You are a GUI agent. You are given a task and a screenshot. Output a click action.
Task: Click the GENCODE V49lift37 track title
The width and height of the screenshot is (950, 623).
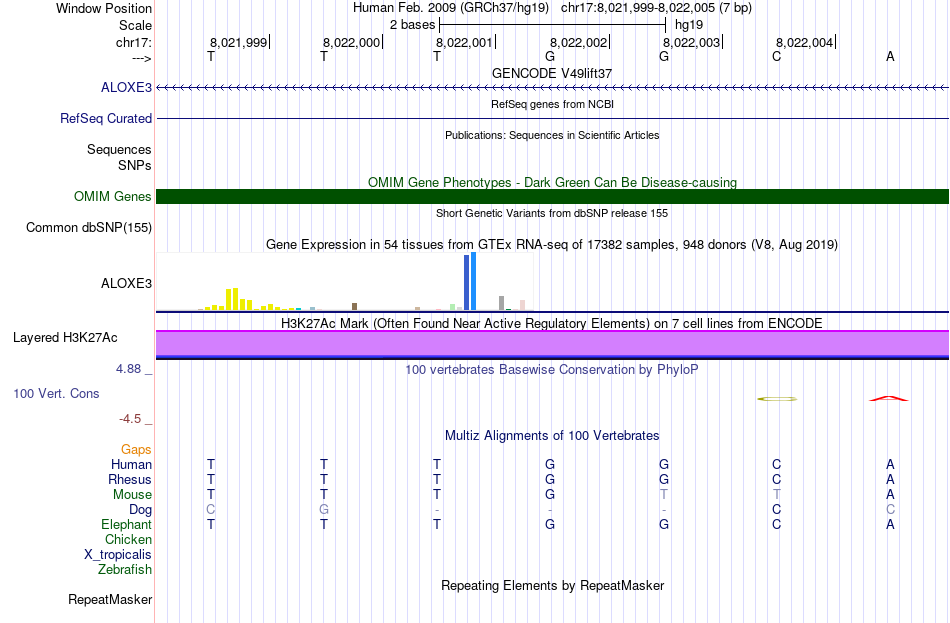pyautogui.click(x=552, y=73)
